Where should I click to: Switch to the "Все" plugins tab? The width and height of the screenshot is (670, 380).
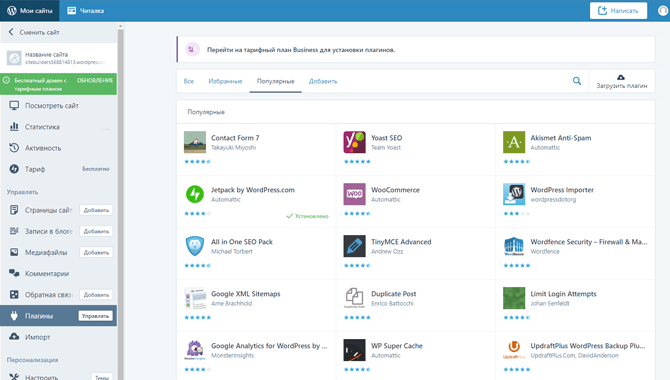click(x=188, y=81)
